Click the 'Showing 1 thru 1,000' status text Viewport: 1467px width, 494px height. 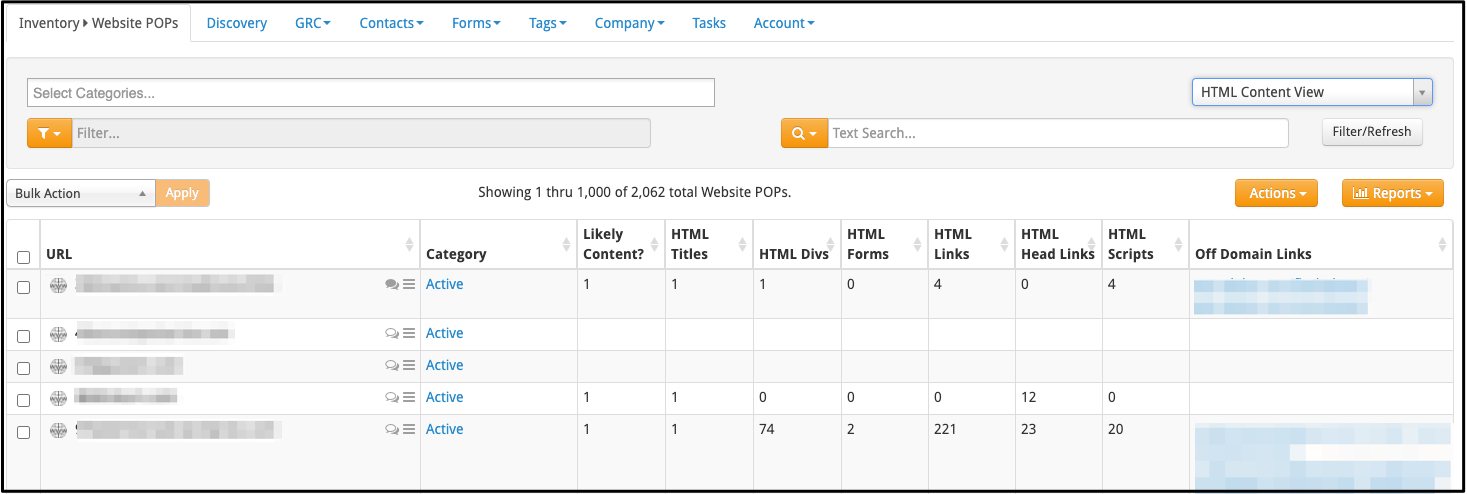[634, 192]
